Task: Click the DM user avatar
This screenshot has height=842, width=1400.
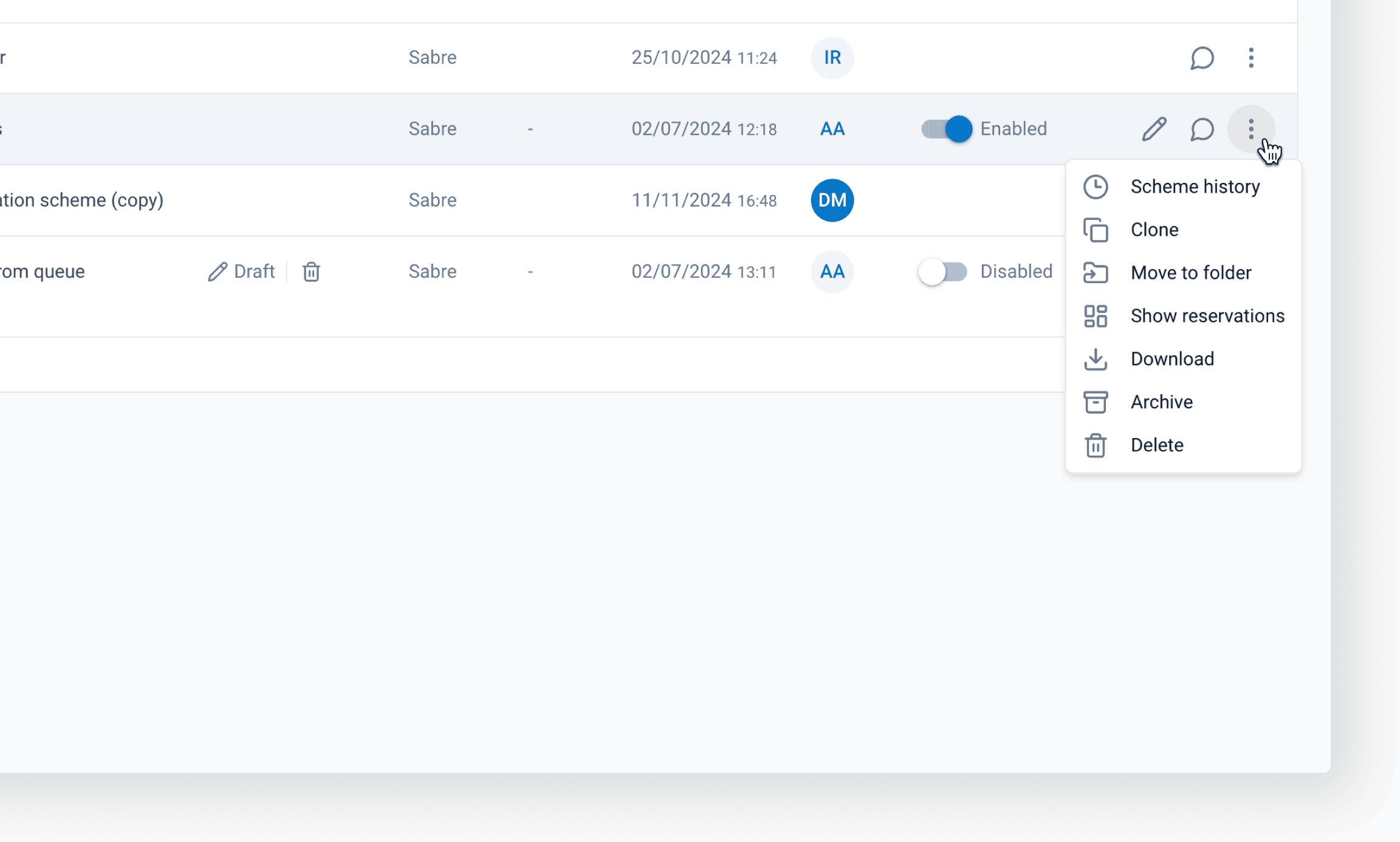Action: point(832,200)
